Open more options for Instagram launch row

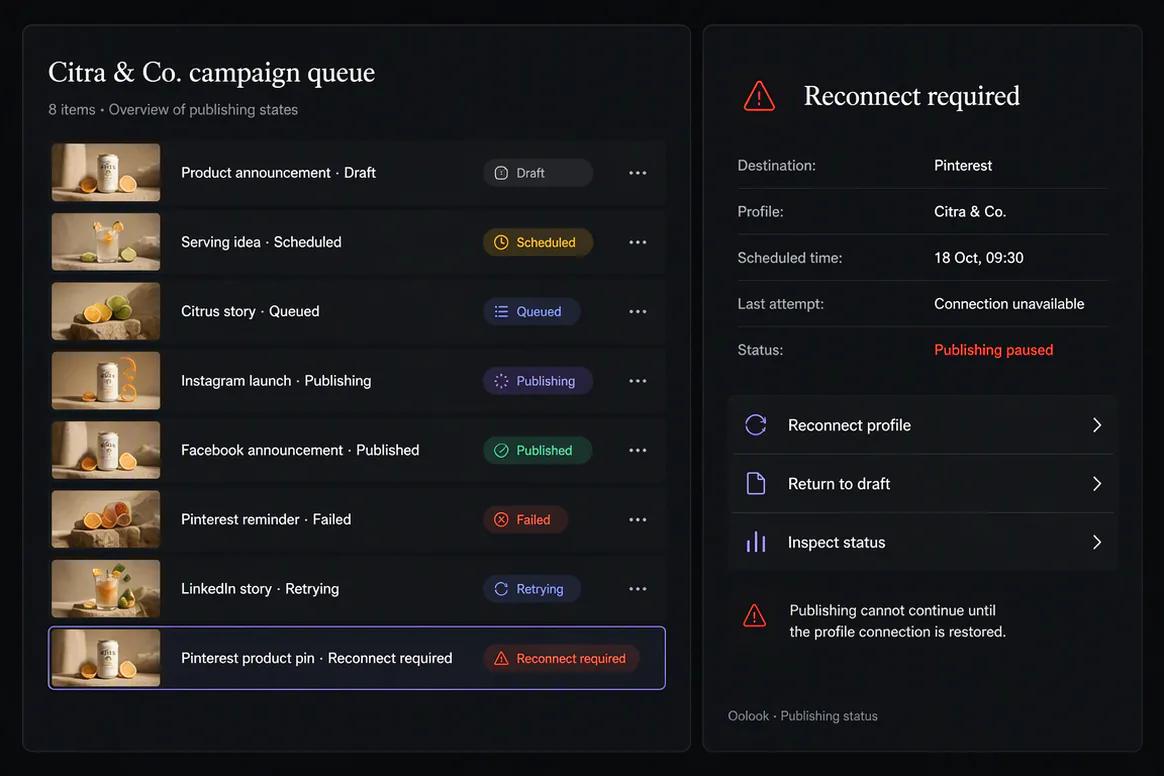638,381
